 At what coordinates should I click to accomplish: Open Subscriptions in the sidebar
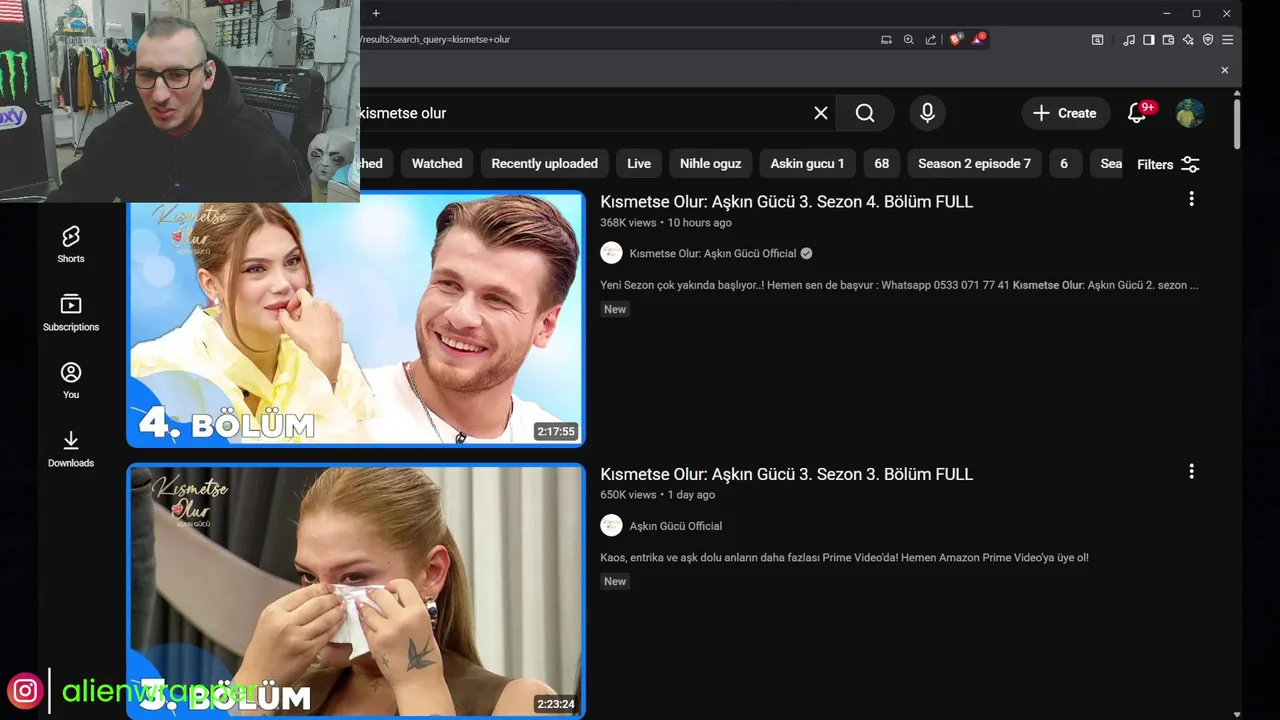tap(71, 312)
